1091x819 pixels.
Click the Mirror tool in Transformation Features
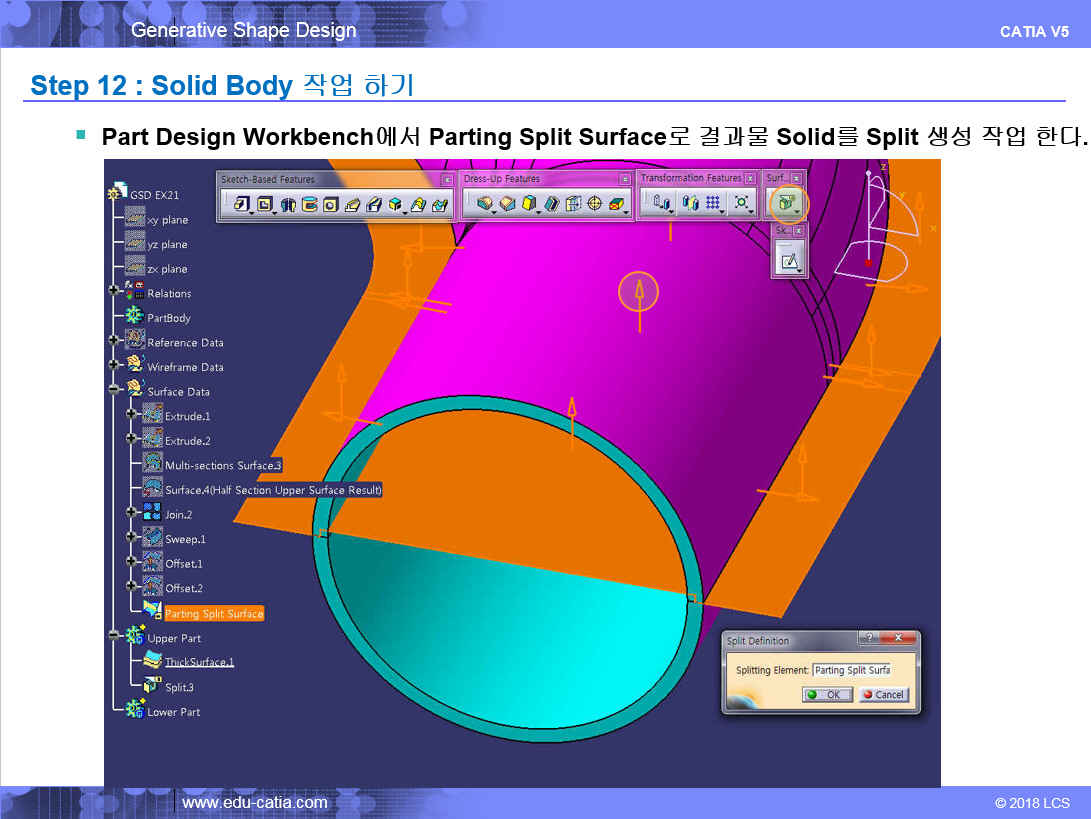(689, 203)
